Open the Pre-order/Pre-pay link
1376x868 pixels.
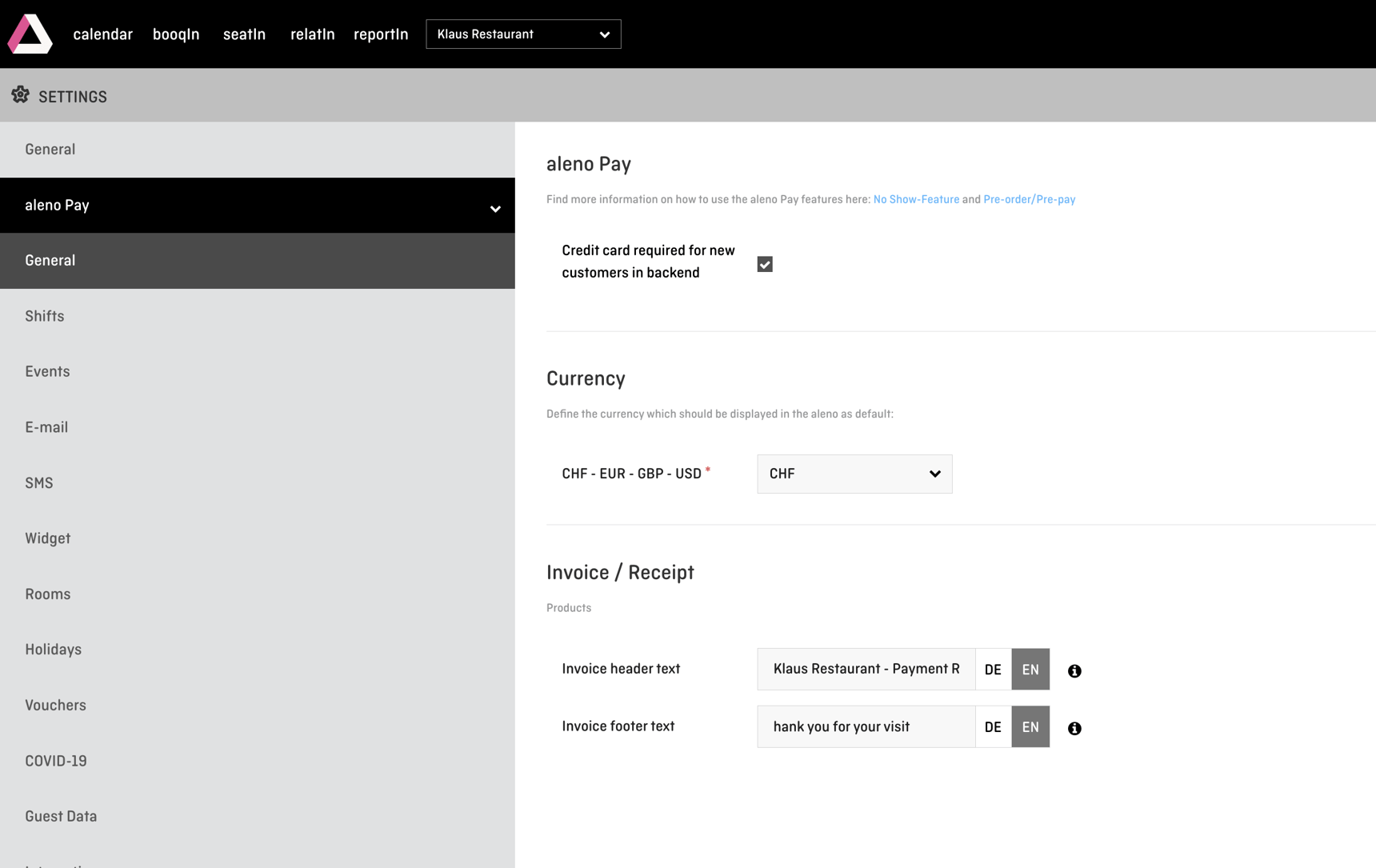click(x=1030, y=199)
